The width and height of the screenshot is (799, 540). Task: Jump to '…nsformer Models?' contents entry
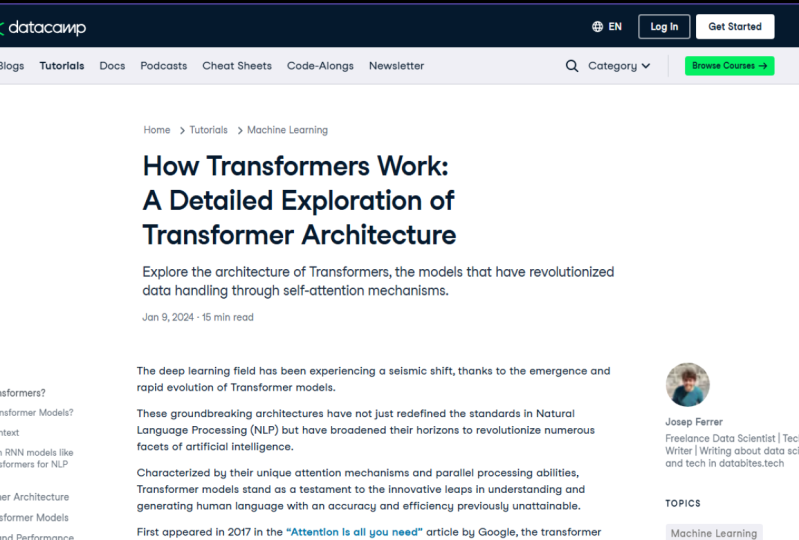click(x=37, y=413)
